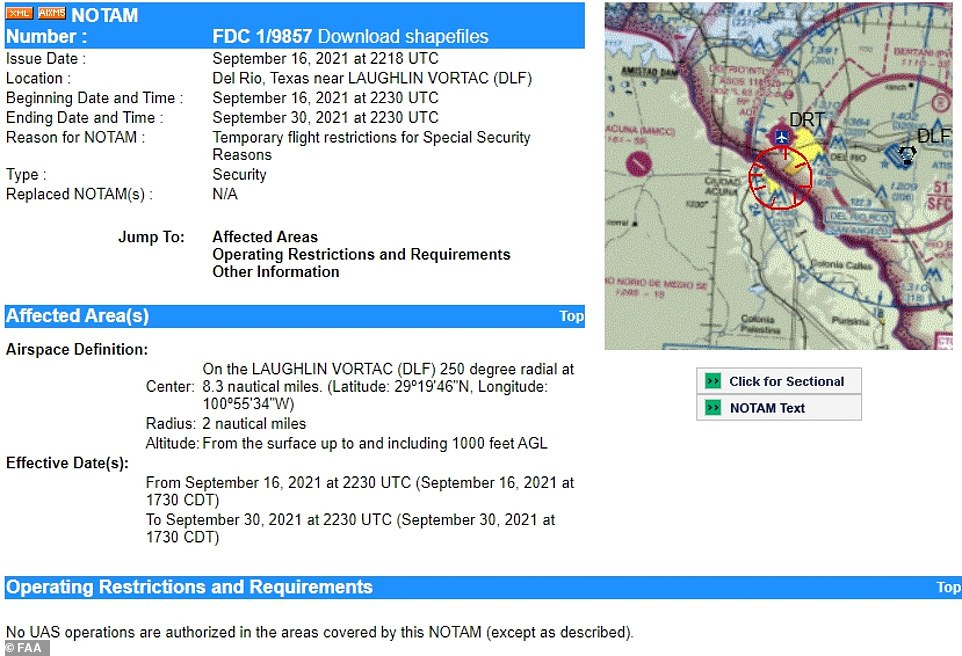Select the 'To September 30, 2021 at 2230 UTC' line
962x656 pixels.
coord(350,528)
